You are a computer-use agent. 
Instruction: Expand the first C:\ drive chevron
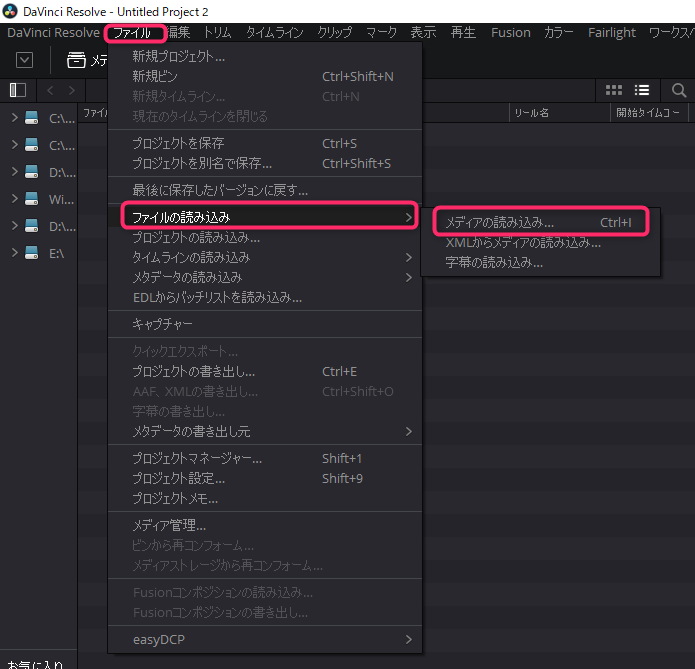point(15,117)
